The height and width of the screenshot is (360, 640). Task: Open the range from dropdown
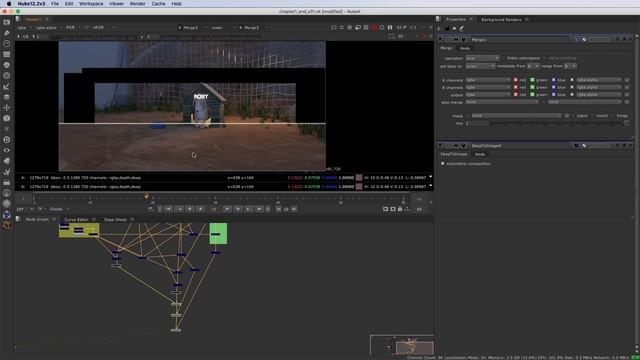570,66
